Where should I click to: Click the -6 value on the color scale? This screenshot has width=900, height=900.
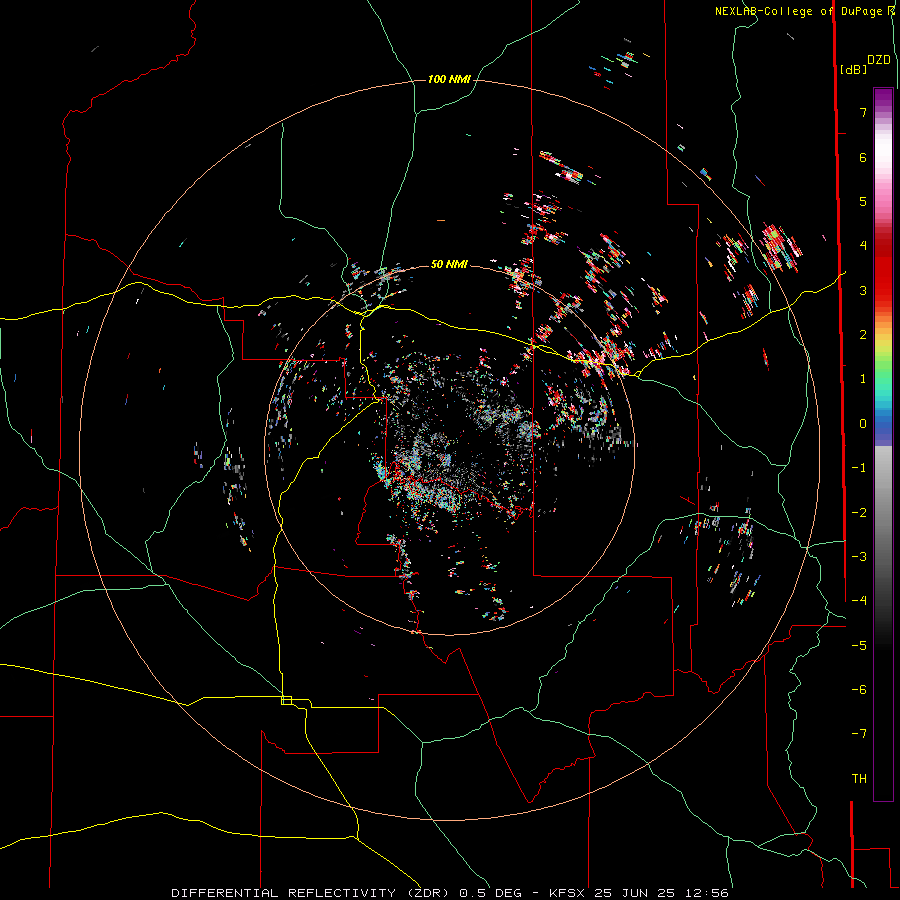[859, 690]
